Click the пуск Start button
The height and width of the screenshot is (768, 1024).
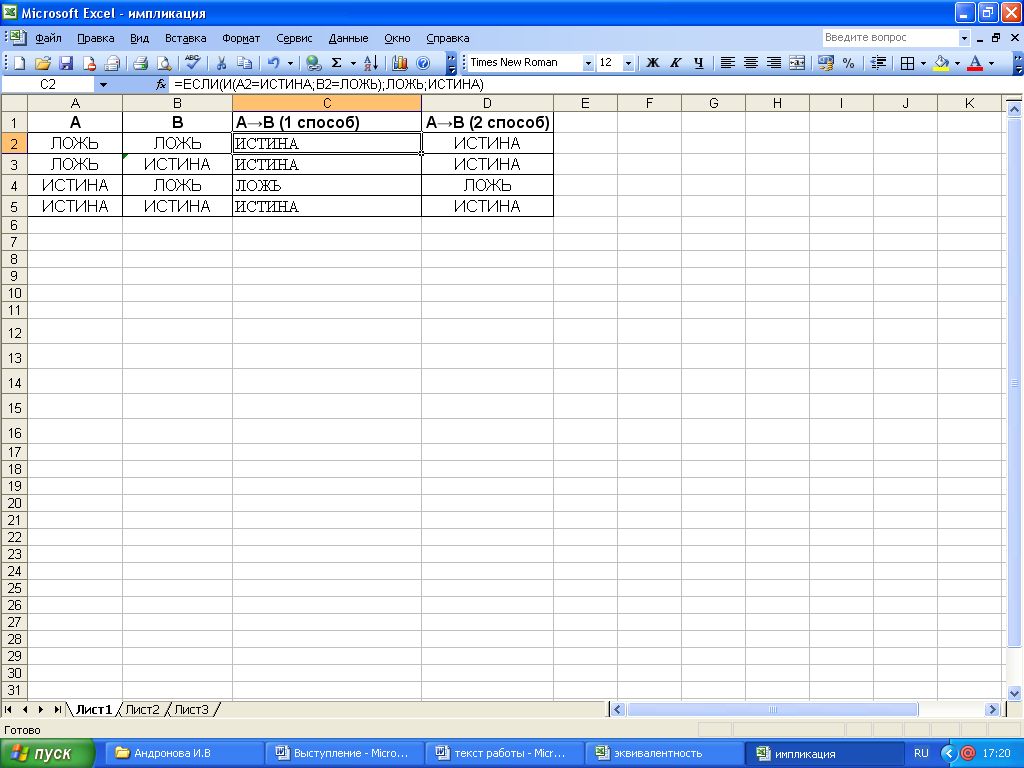pos(48,753)
